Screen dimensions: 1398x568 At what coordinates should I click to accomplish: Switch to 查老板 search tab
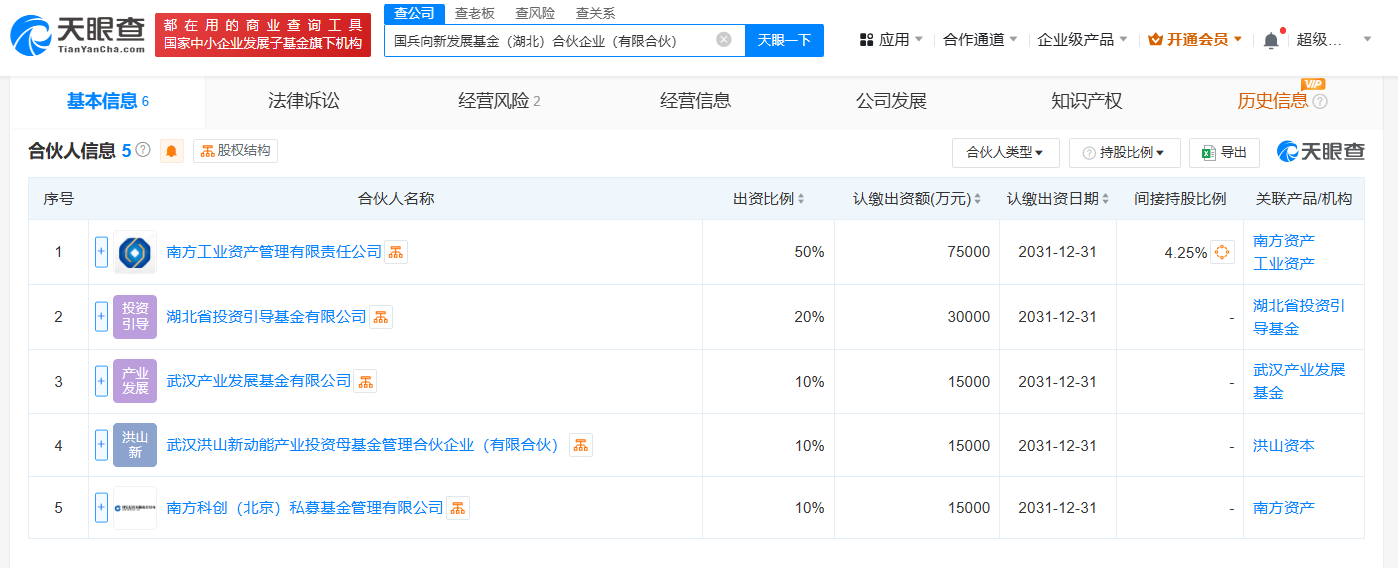tap(474, 13)
